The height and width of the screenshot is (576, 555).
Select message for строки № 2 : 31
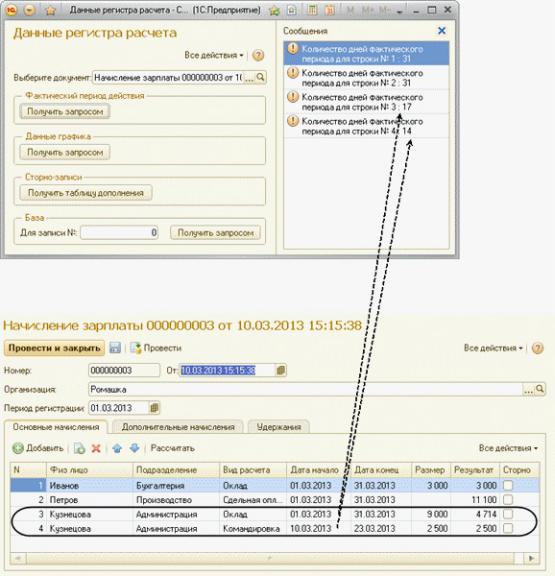coord(366,78)
